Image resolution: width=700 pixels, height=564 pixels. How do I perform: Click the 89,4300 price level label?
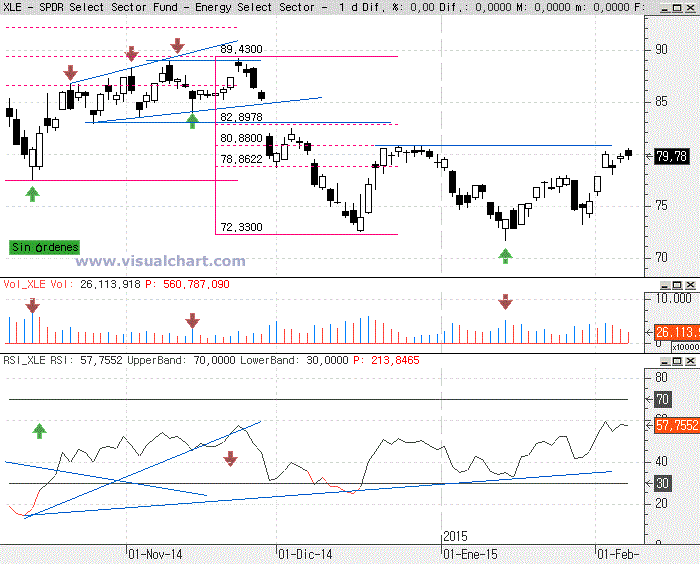coord(241,49)
